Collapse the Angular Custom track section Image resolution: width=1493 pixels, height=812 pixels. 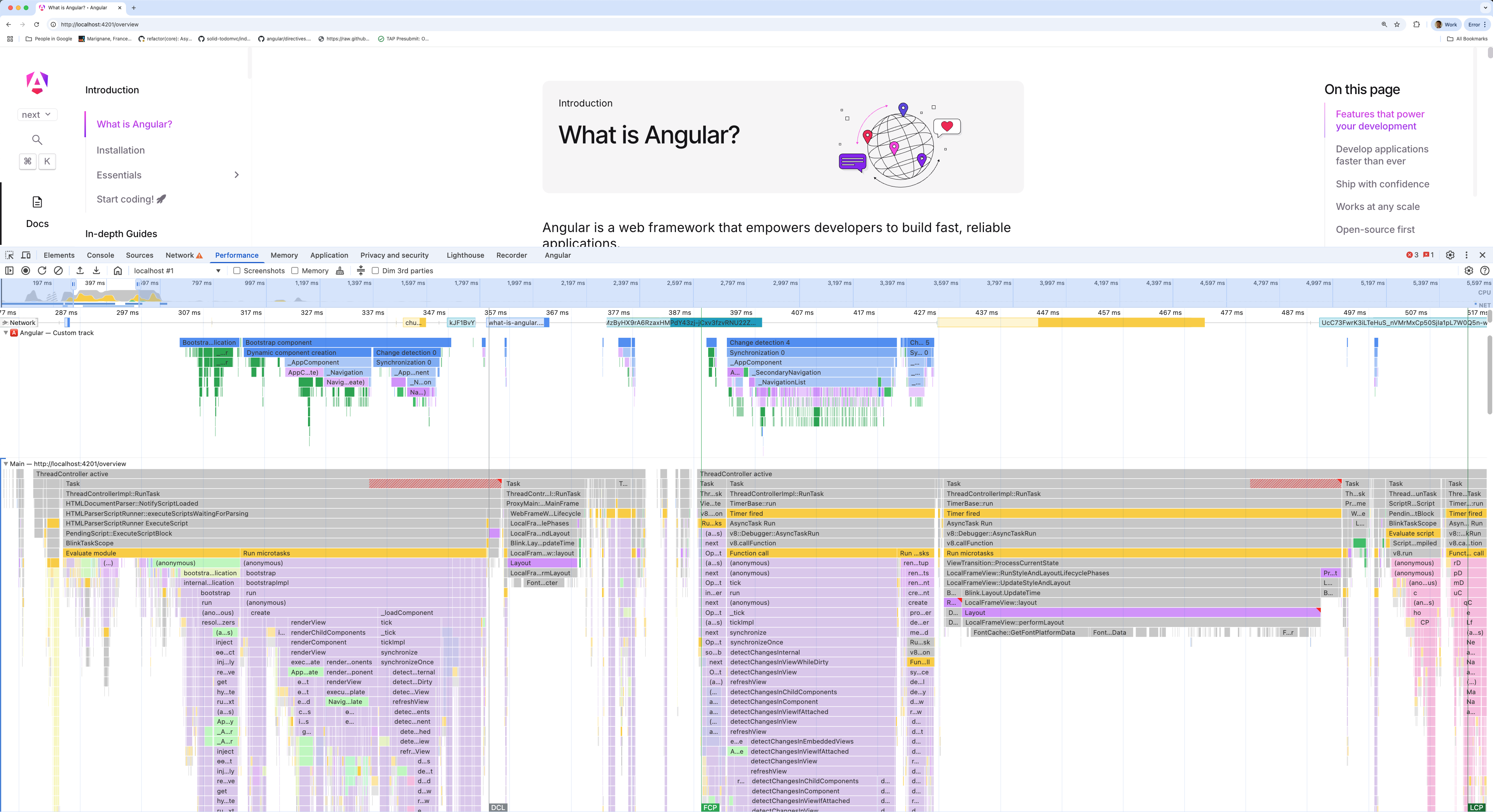pyautogui.click(x=6, y=332)
